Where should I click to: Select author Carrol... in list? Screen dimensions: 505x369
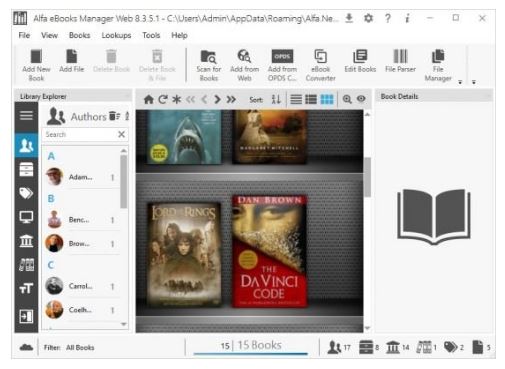click(x=82, y=286)
